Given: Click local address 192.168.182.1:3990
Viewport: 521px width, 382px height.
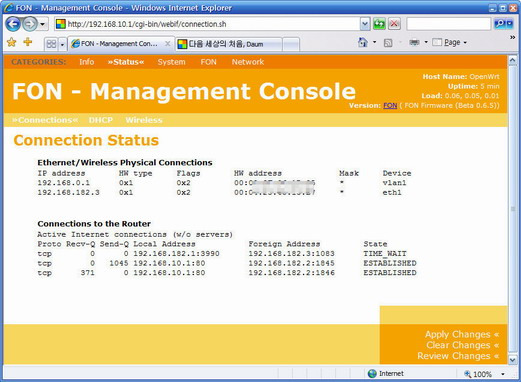Looking at the screenshot, I should 176,254.
